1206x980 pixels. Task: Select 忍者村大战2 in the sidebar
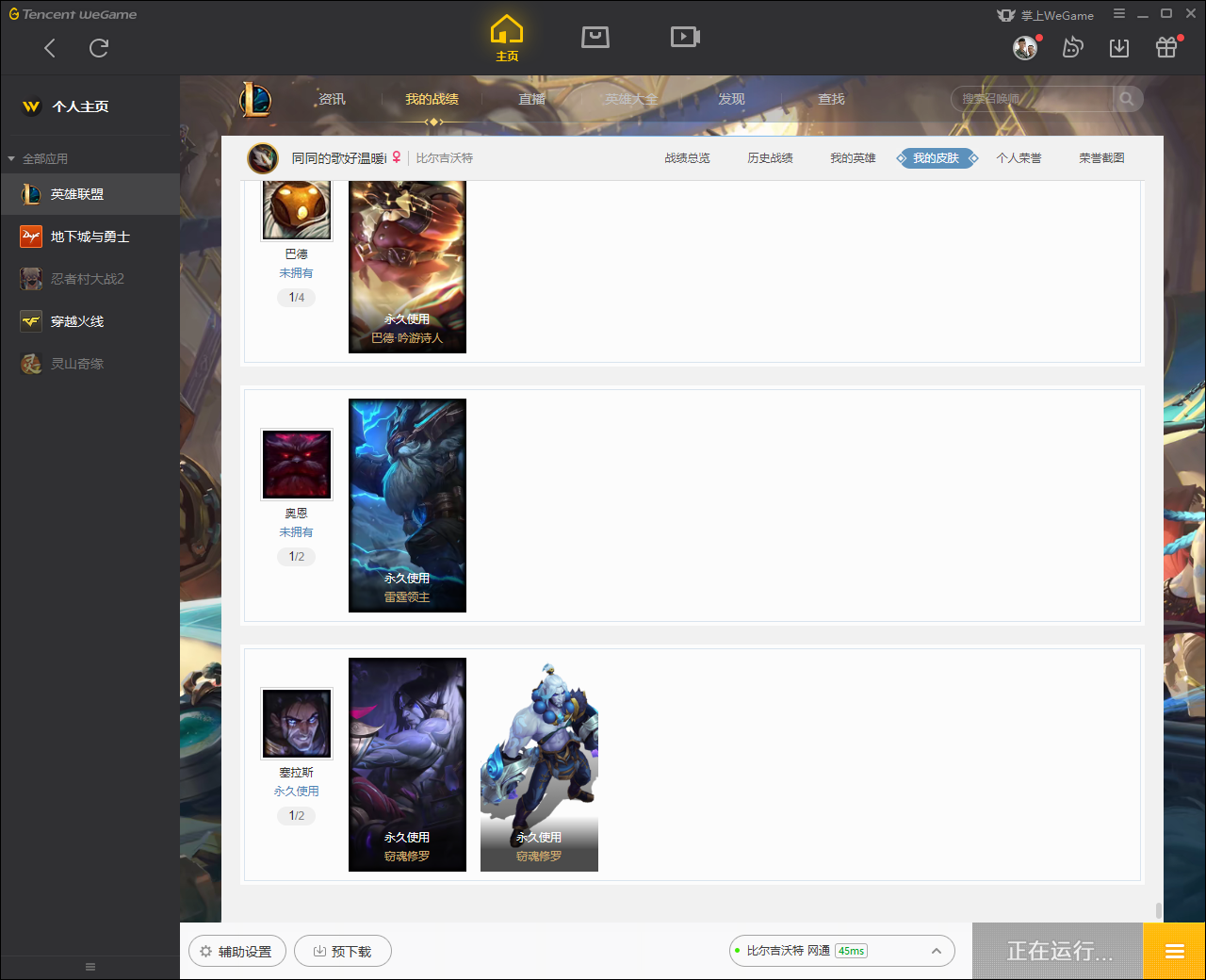click(x=90, y=279)
